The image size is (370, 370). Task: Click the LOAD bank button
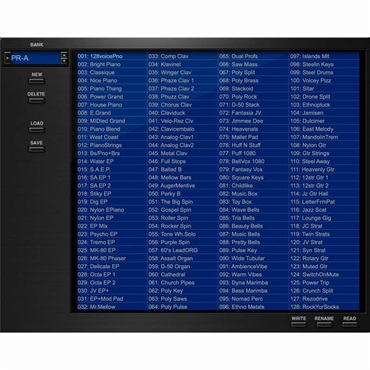[36, 129]
